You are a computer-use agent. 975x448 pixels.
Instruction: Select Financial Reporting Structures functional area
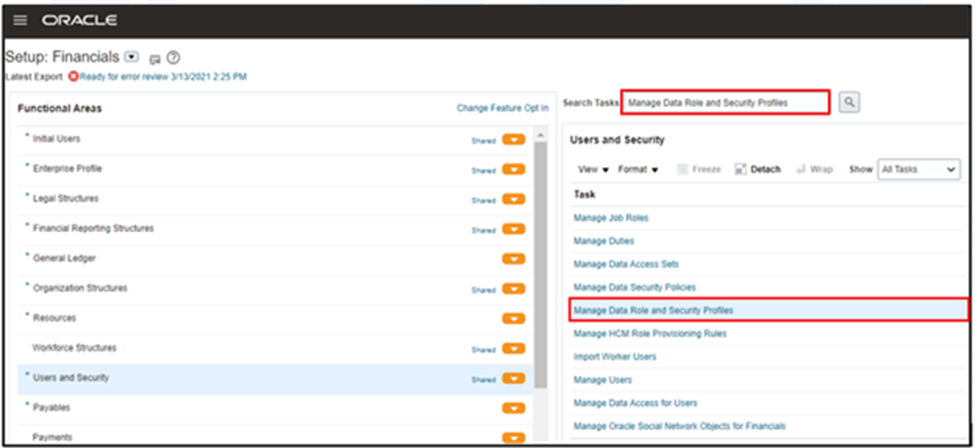click(x=93, y=228)
